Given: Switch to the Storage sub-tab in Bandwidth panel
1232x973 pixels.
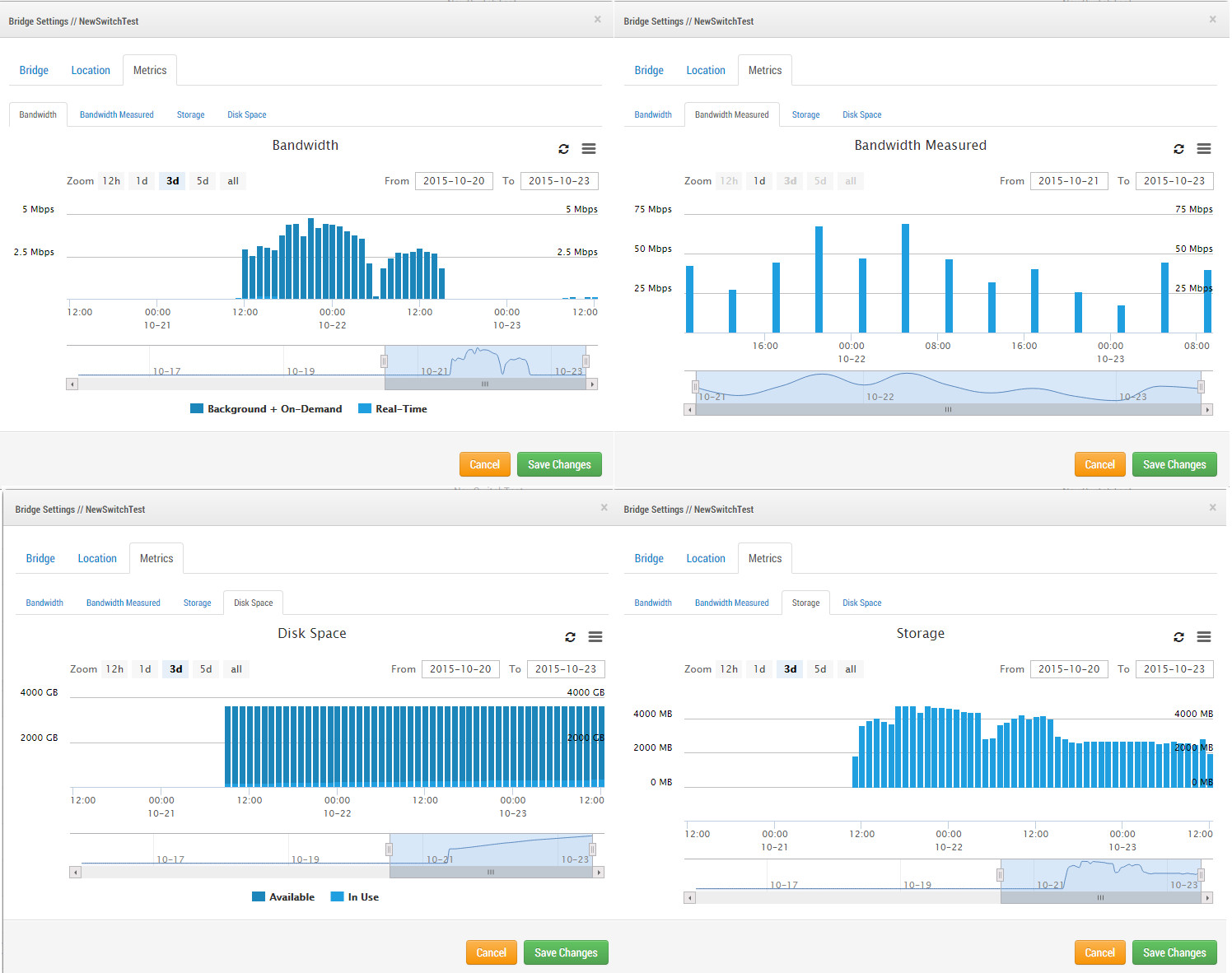Looking at the screenshot, I should [190, 115].
